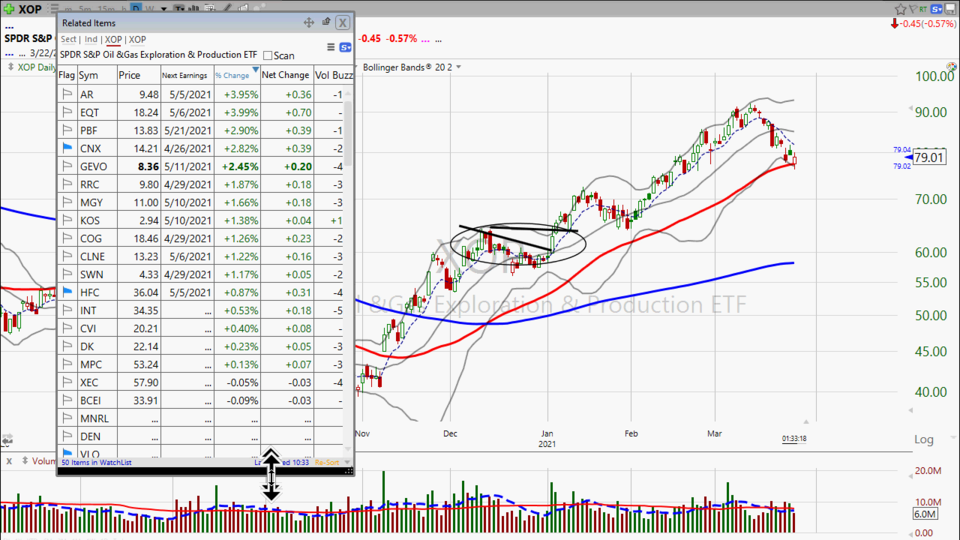Click the green plus icon beside XOP
The width and height of the screenshot is (960, 540).
(9, 8)
